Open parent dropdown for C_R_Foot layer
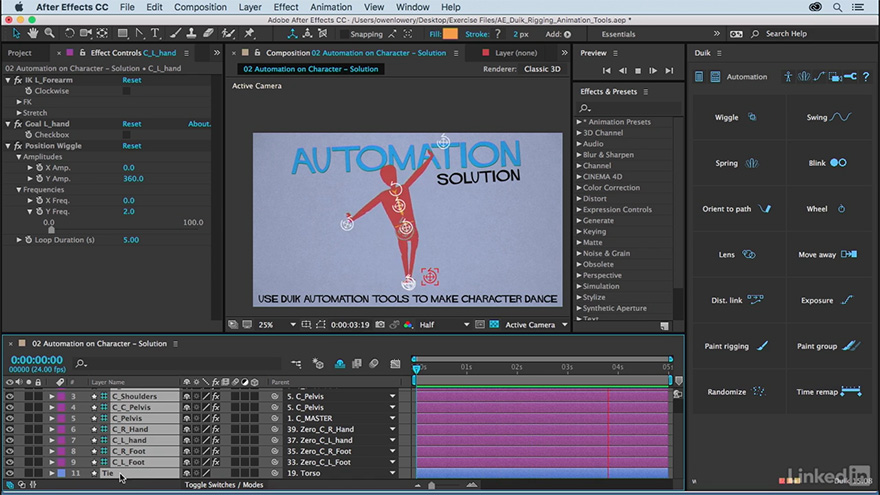This screenshot has width=880, height=495. click(392, 451)
